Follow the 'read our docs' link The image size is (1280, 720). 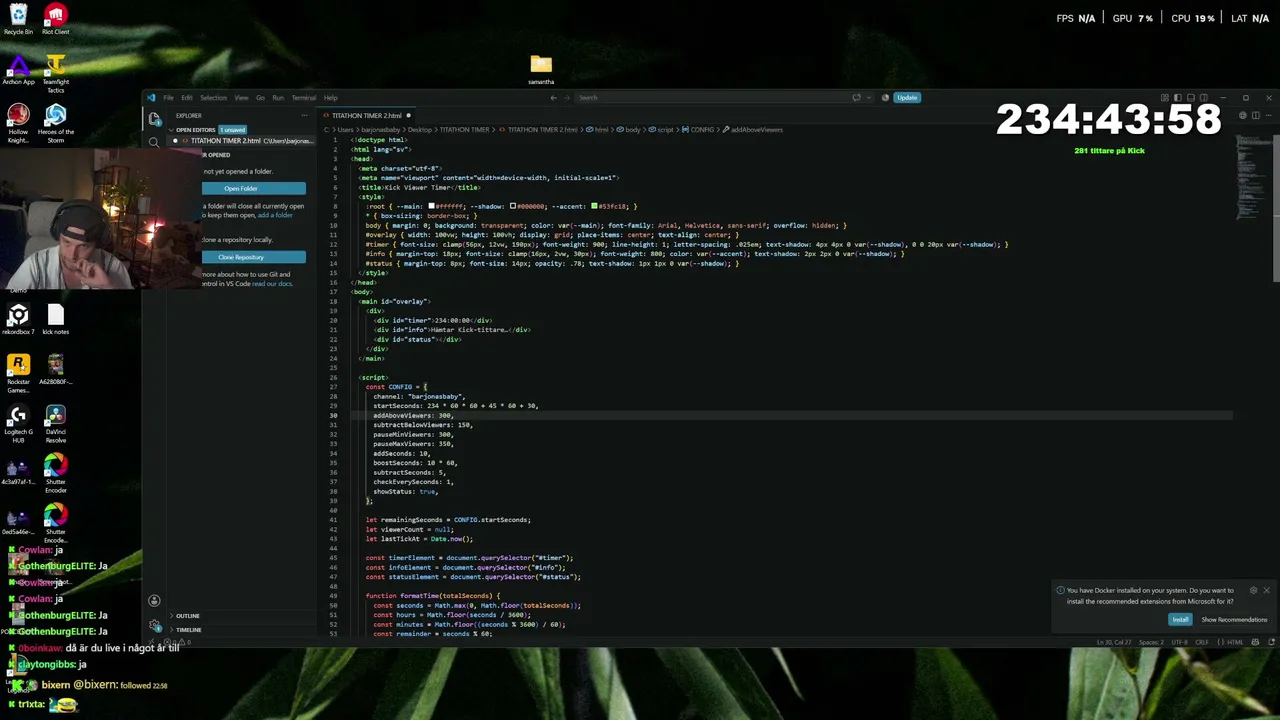pyautogui.click(x=272, y=284)
